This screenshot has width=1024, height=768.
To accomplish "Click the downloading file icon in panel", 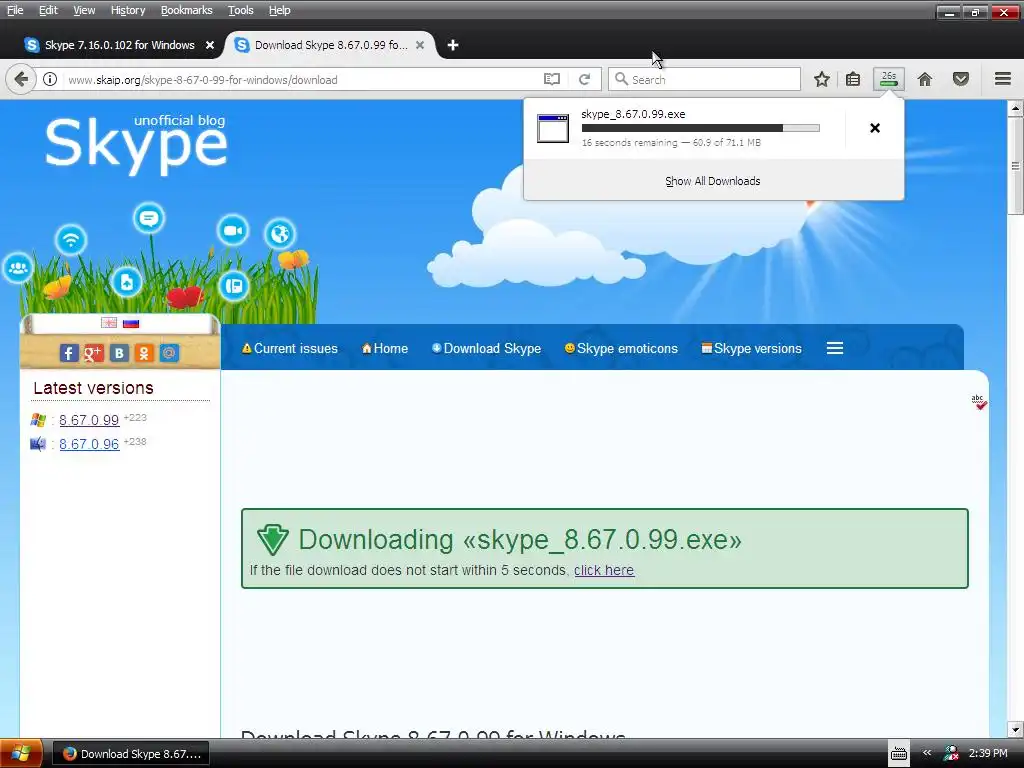I will click(552, 128).
